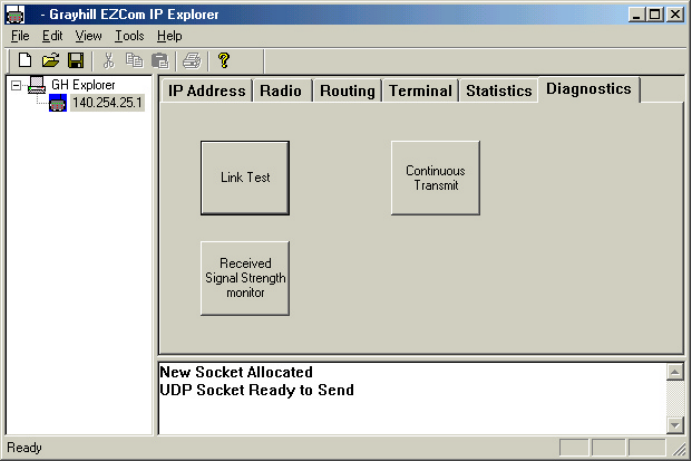Collapse the GH Explorer tree node

[16, 85]
